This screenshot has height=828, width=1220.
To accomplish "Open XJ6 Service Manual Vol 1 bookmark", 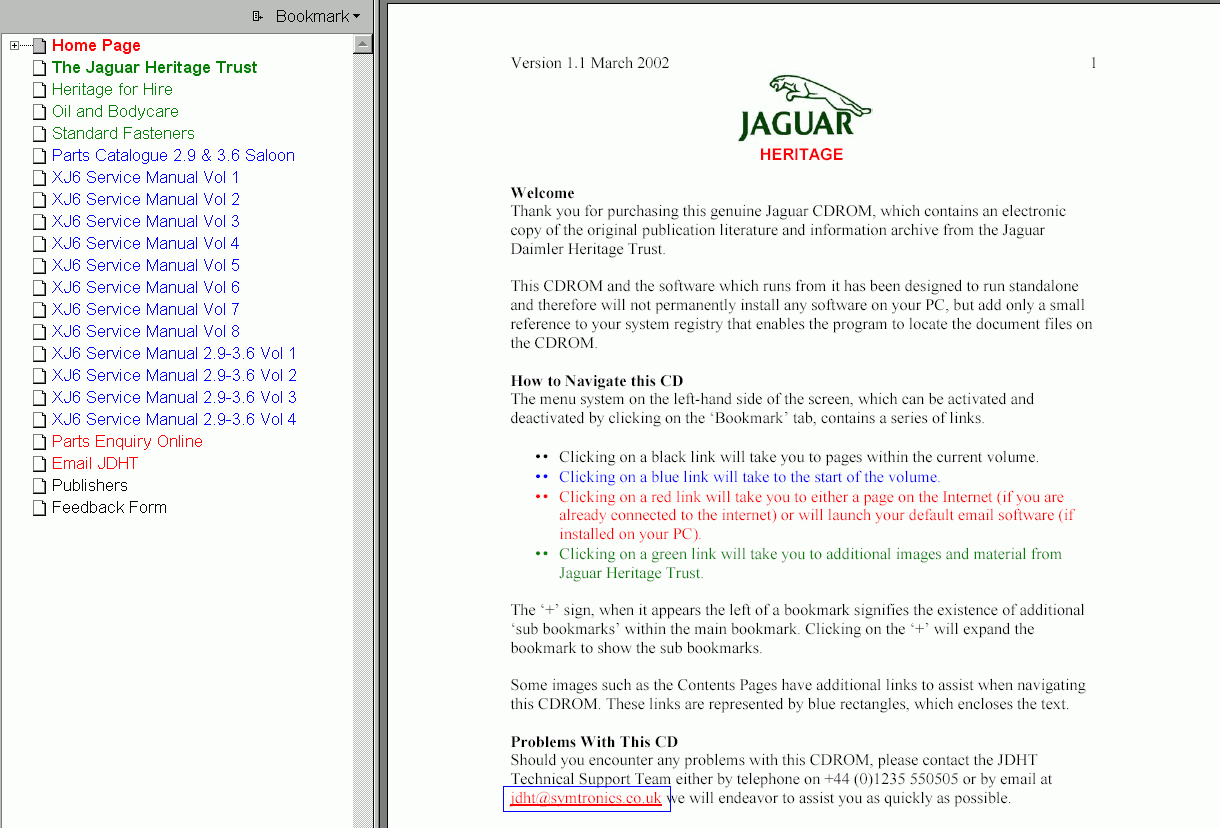I will [146, 177].
